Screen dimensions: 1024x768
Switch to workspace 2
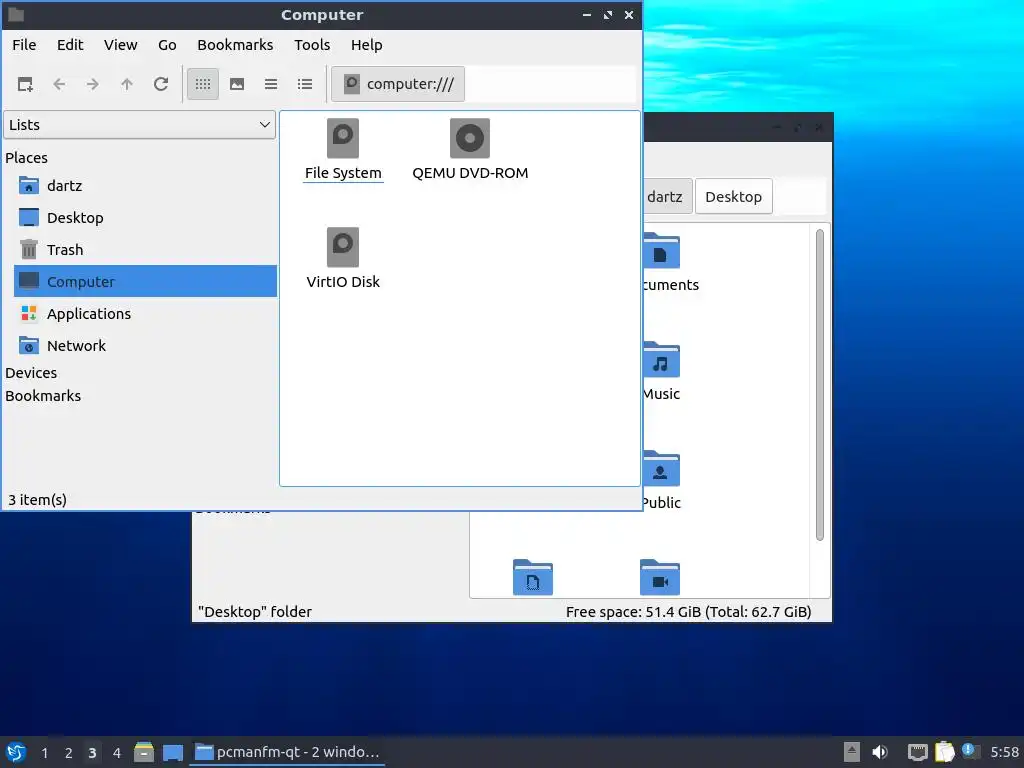(69, 753)
